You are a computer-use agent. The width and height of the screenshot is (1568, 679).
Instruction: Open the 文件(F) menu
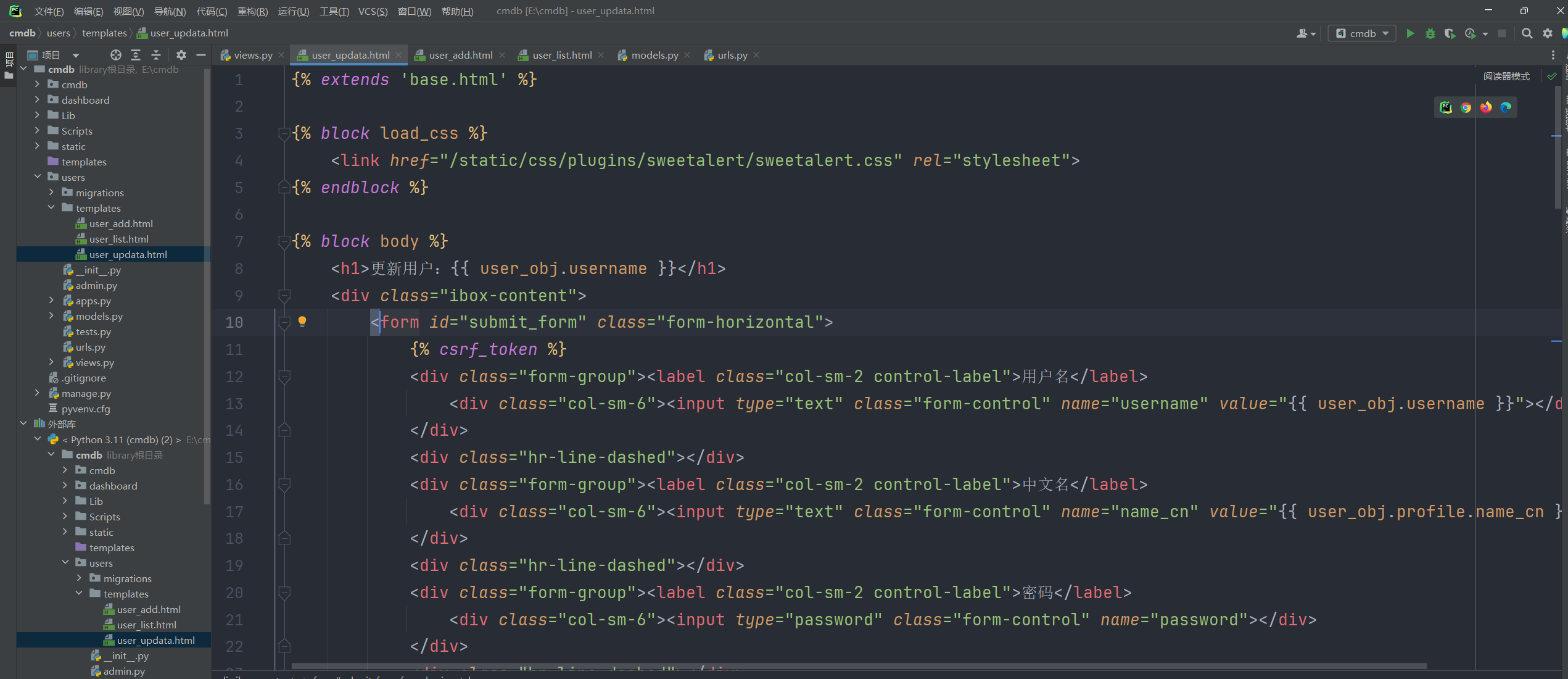(49, 11)
